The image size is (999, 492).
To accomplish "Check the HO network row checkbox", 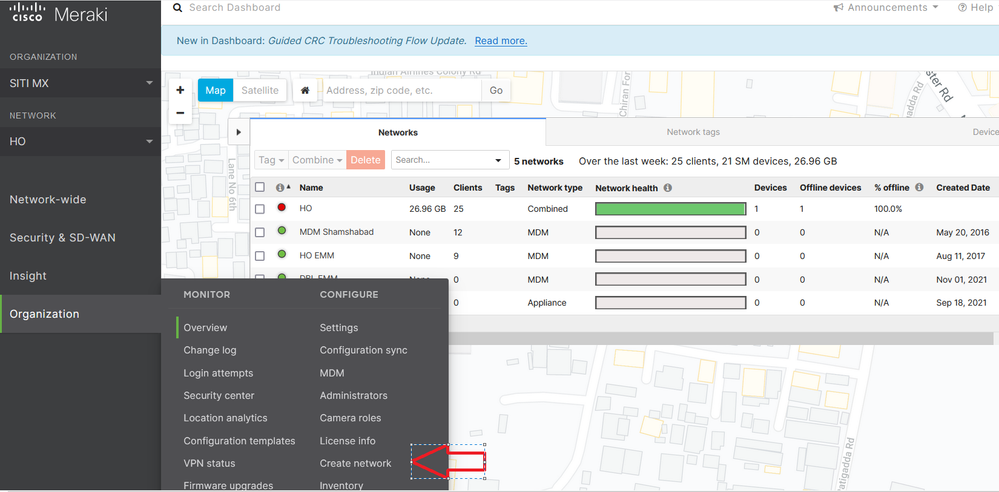I will coord(259,209).
